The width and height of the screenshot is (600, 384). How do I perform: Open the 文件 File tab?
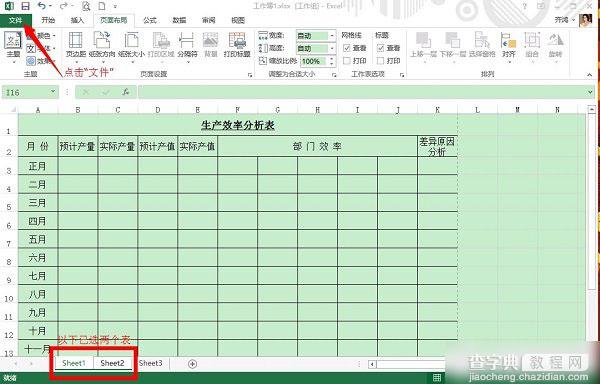coord(16,20)
